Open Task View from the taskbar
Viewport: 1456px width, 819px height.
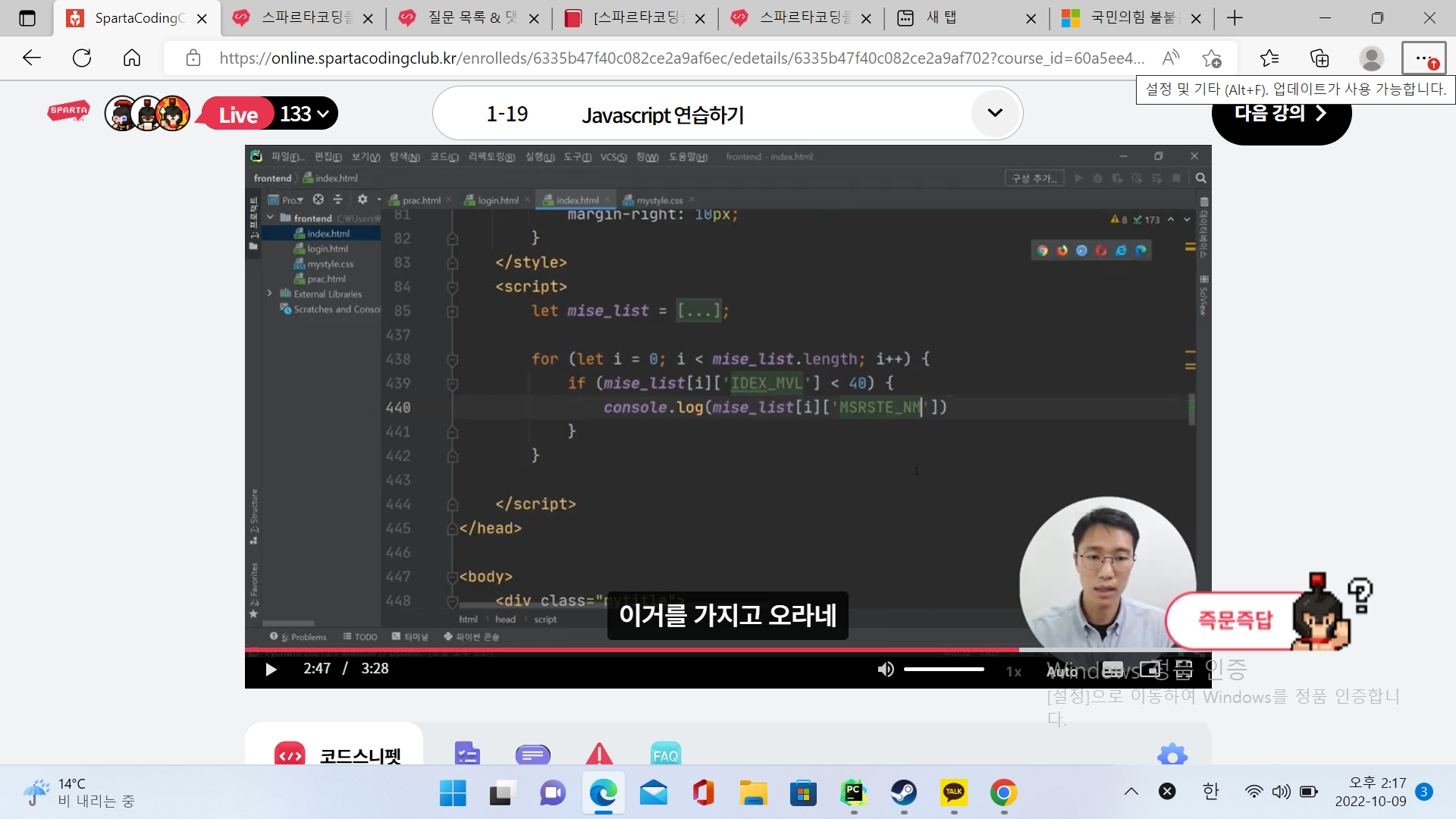(x=500, y=793)
